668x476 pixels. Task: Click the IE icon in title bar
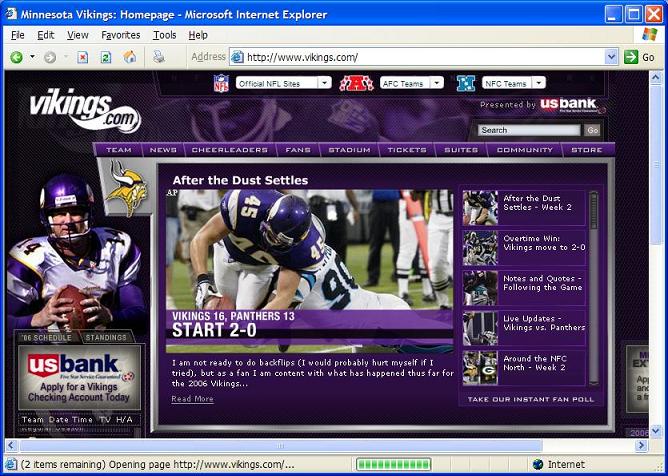tap(12, 14)
